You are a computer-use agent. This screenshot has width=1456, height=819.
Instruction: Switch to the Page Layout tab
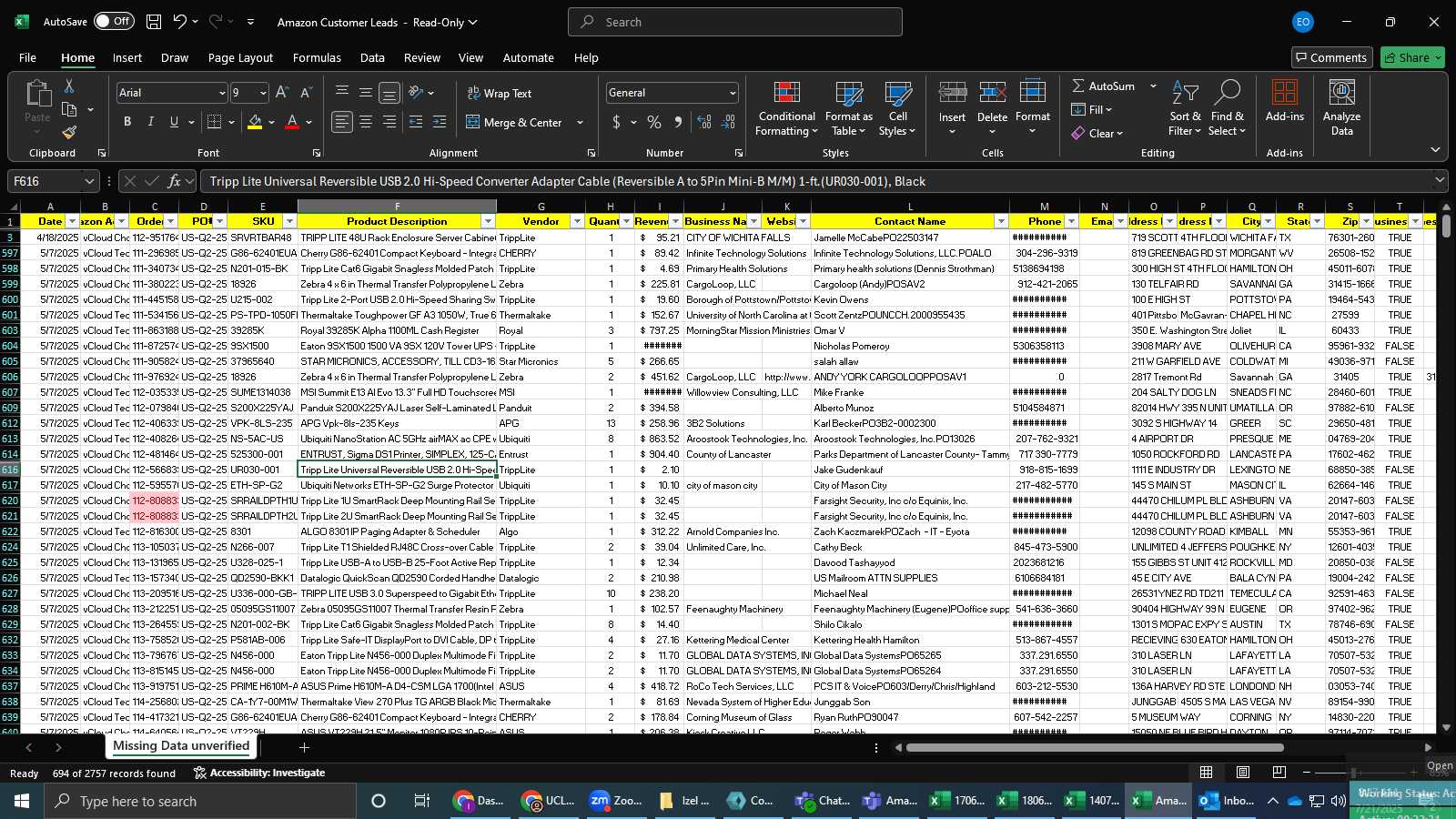click(240, 57)
